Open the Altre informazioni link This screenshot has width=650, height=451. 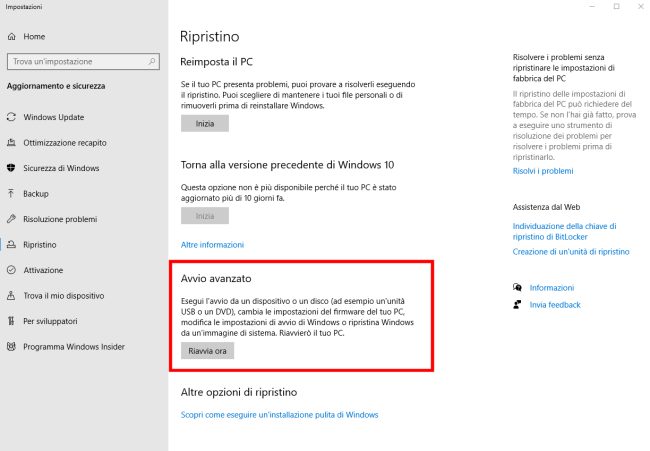click(x=212, y=244)
